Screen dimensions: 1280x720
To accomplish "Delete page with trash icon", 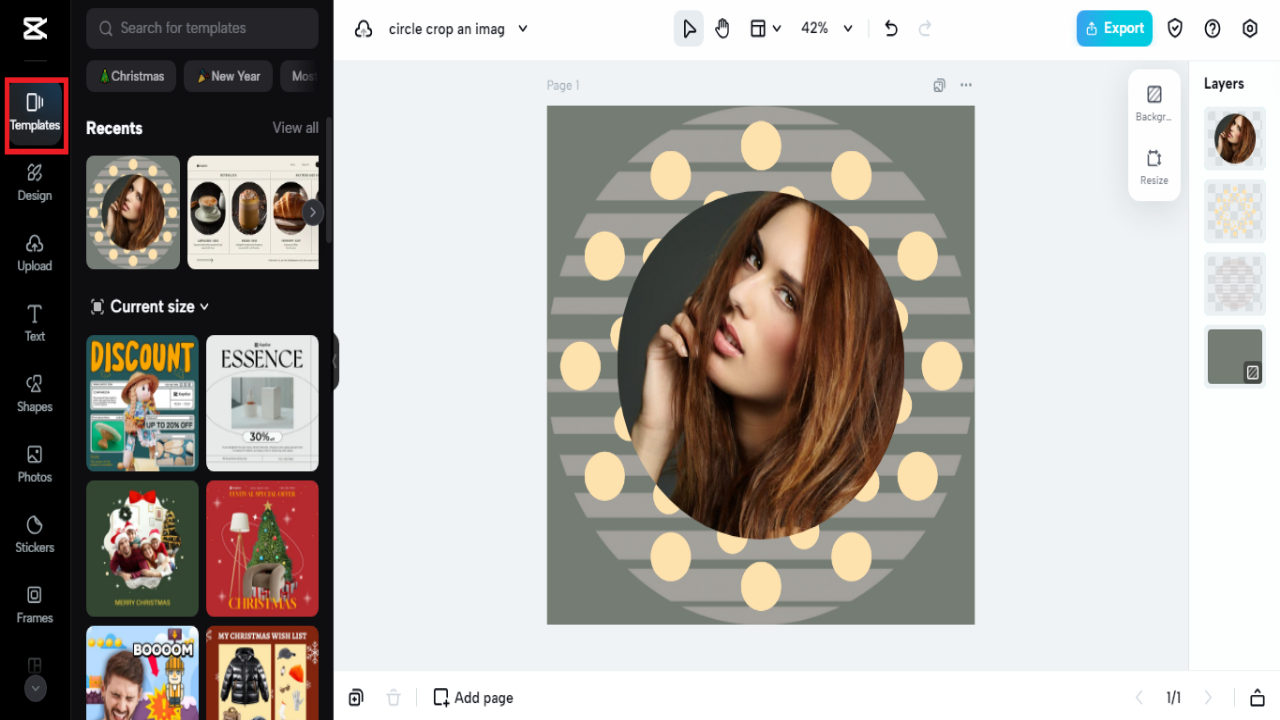I will (394, 698).
